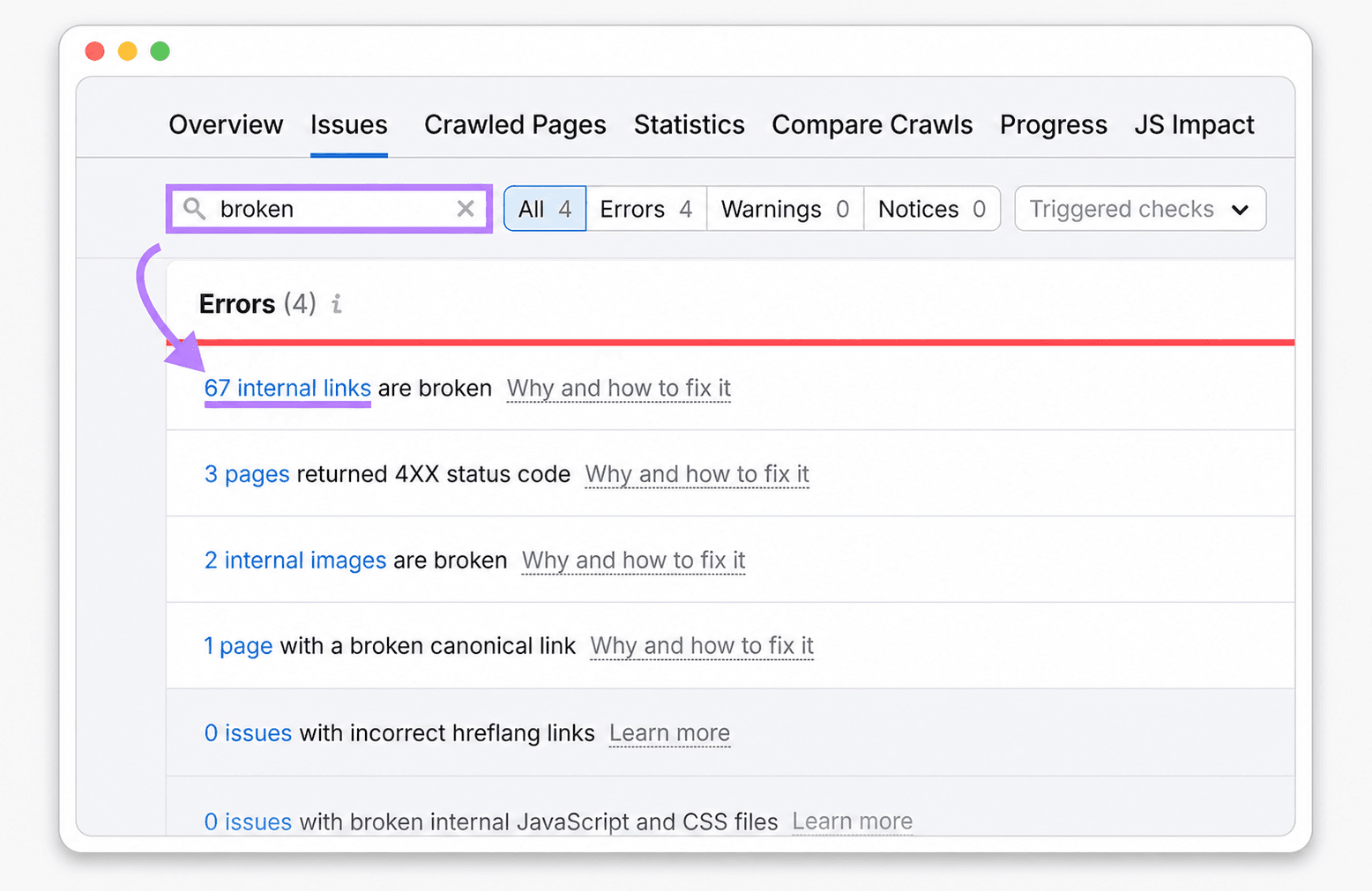Switch to the Progress tab
This screenshot has height=891, width=1372.
point(1053,124)
